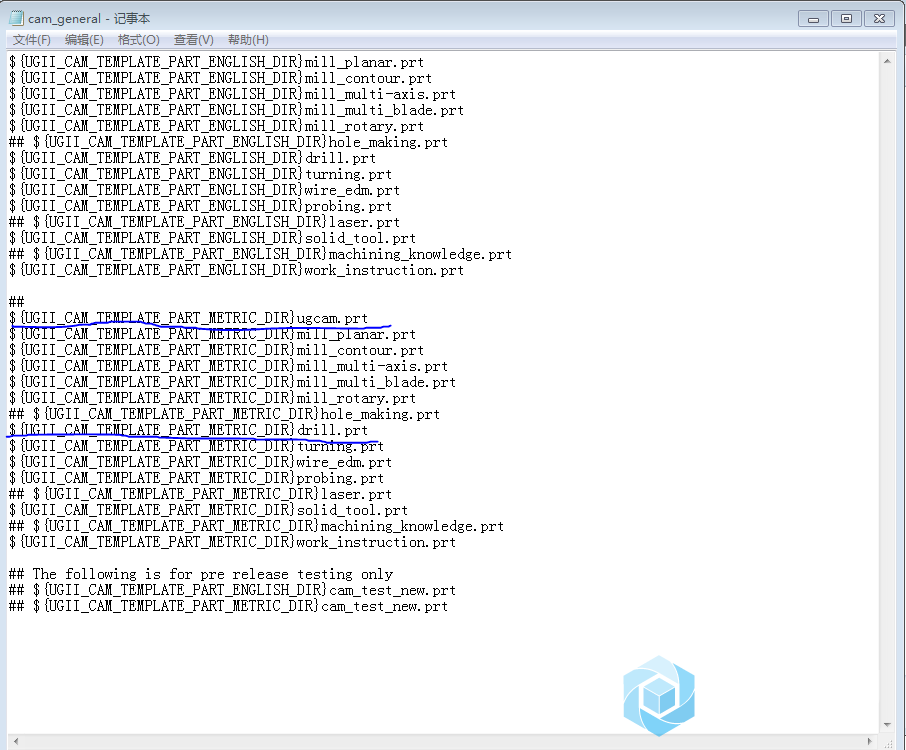Screen dimensions: 906x750
Task: Maximize the cam_general Notepad window
Action: pos(846,19)
